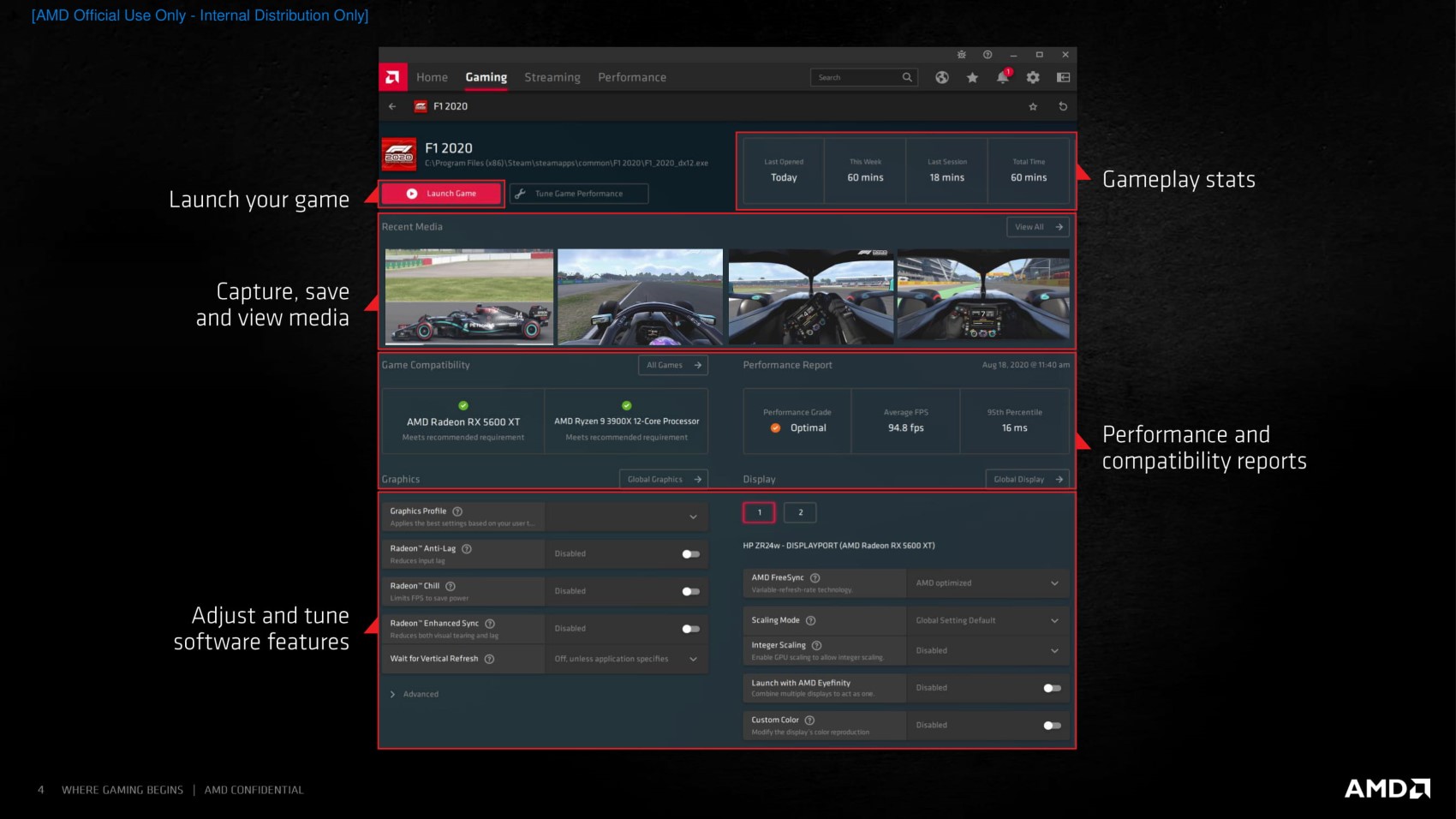Open the web browser globe icon
Image resolution: width=1456 pixels, height=819 pixels.
942,77
